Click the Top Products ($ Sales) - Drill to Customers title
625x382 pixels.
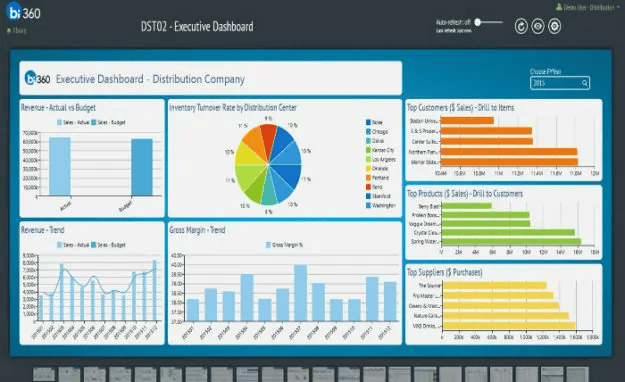(x=465, y=194)
